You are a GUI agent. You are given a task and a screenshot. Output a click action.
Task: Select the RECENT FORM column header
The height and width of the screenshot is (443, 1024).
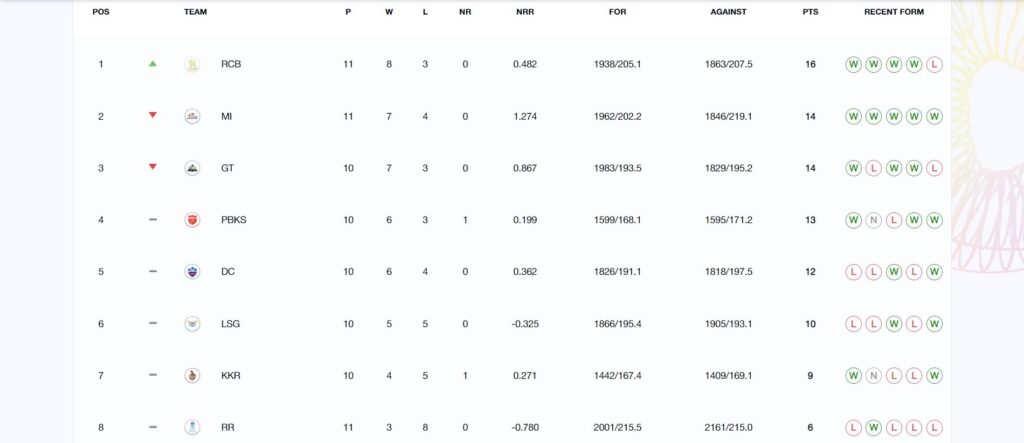click(x=893, y=12)
